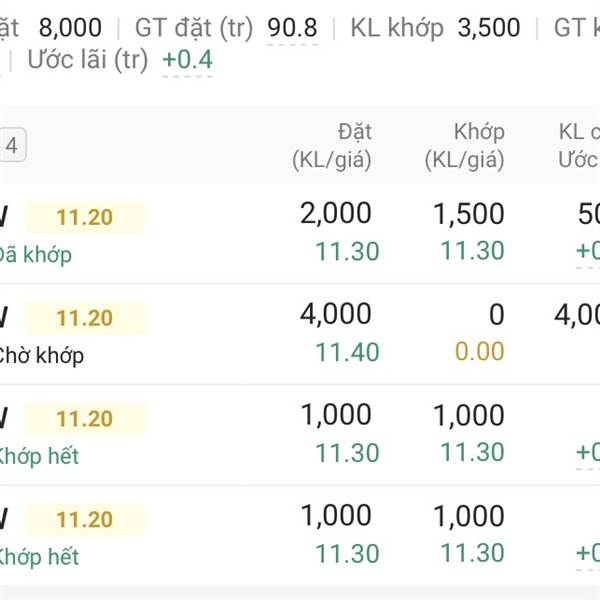600x600 pixels.
Task: Click the 11.20 price badge in Đã khớp row
Action: coord(84,217)
